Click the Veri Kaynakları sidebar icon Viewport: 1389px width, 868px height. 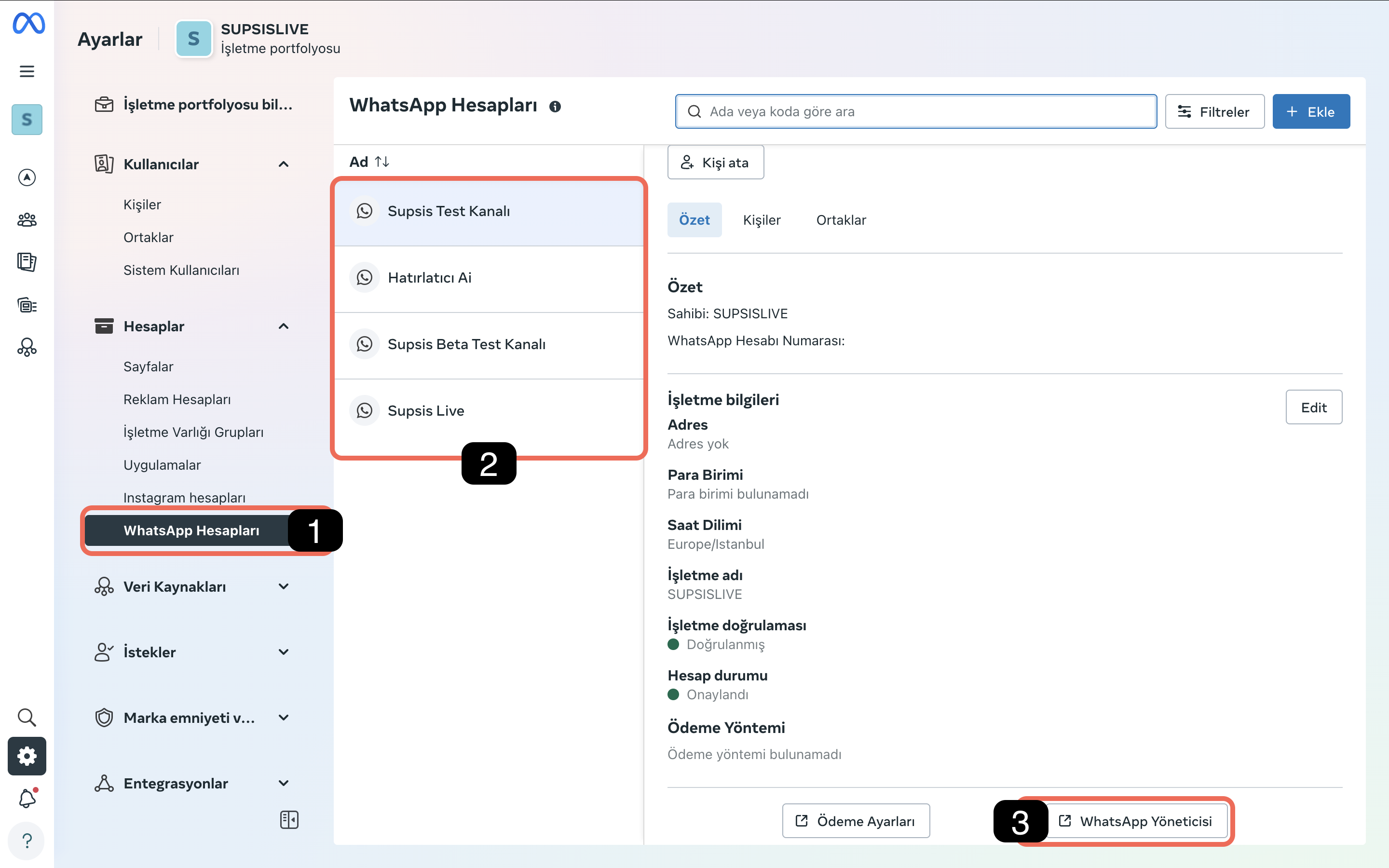pyautogui.click(x=104, y=587)
